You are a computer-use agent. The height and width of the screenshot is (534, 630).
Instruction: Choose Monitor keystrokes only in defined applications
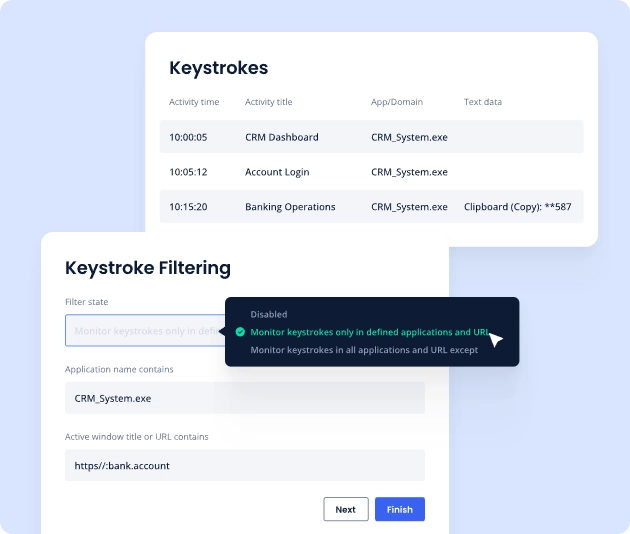[370, 332]
